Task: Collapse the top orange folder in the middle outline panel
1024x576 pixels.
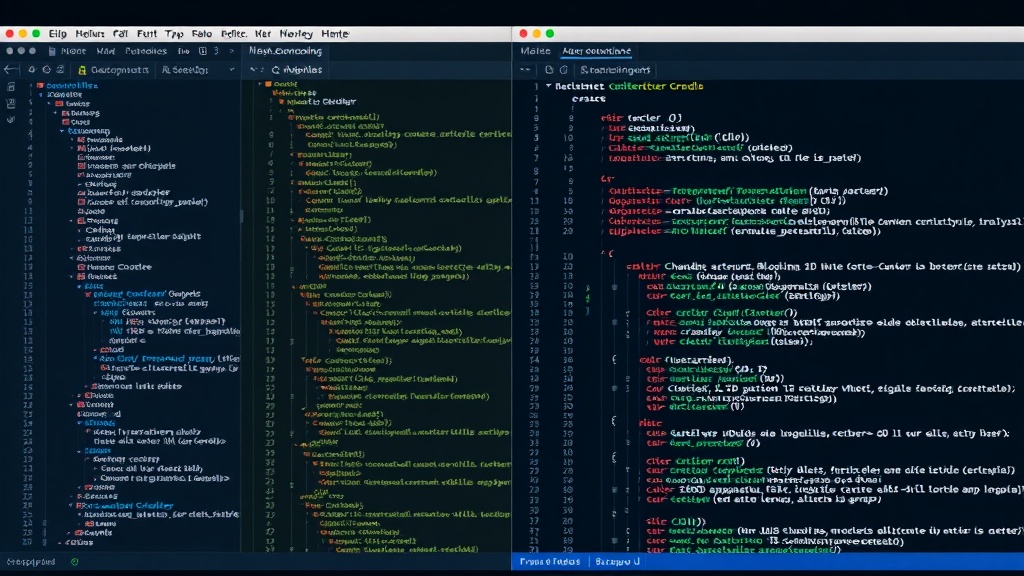Action: [x=261, y=84]
